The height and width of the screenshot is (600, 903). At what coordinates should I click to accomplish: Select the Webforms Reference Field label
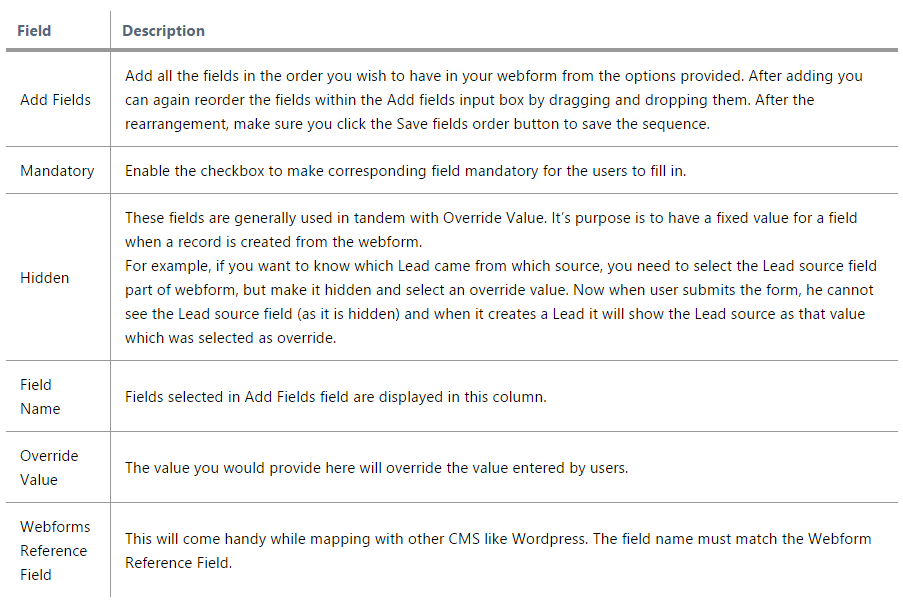55,550
